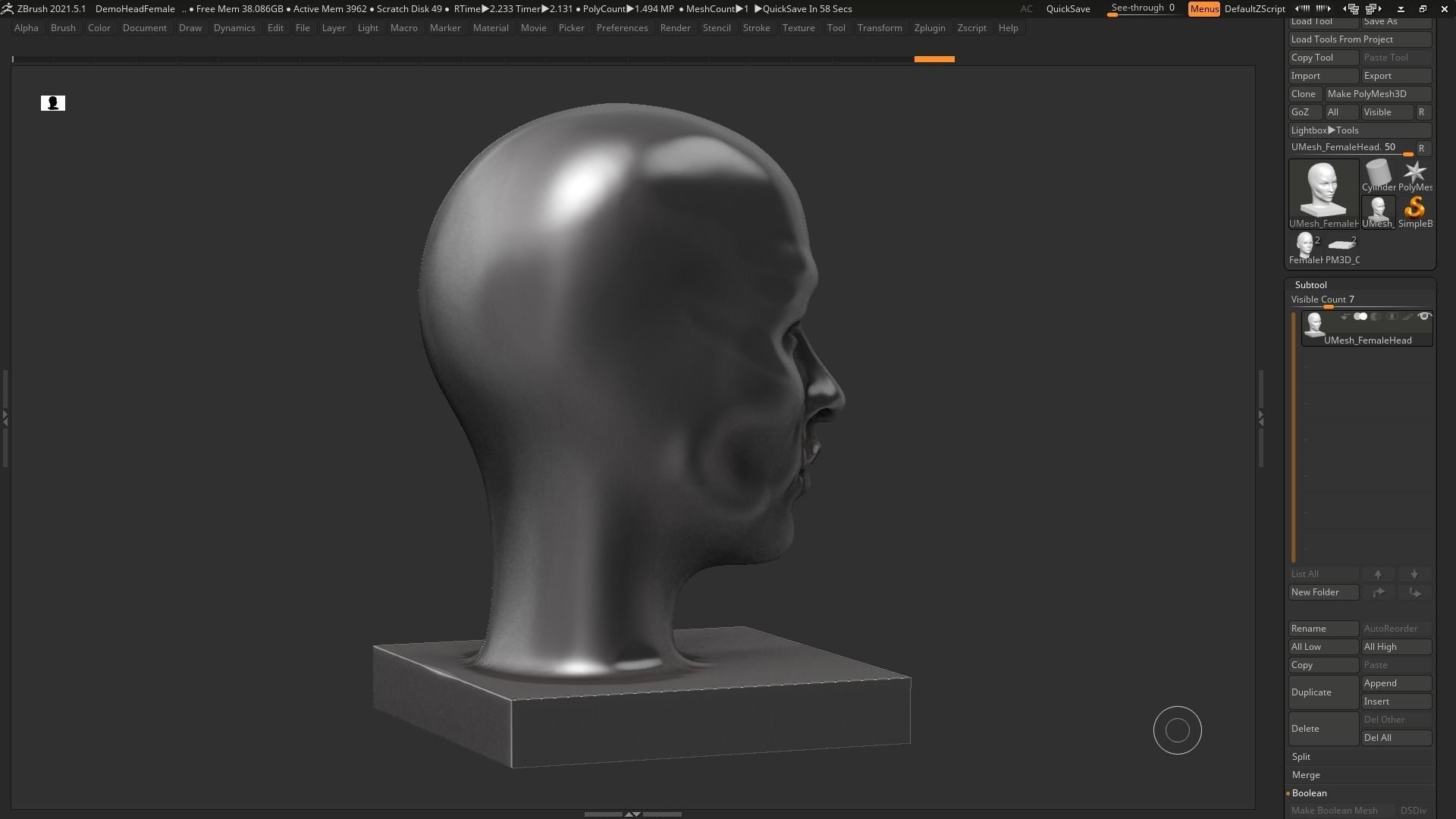The width and height of the screenshot is (1456, 819).
Task: Toggle the R button next to Visible
Action: click(1422, 111)
